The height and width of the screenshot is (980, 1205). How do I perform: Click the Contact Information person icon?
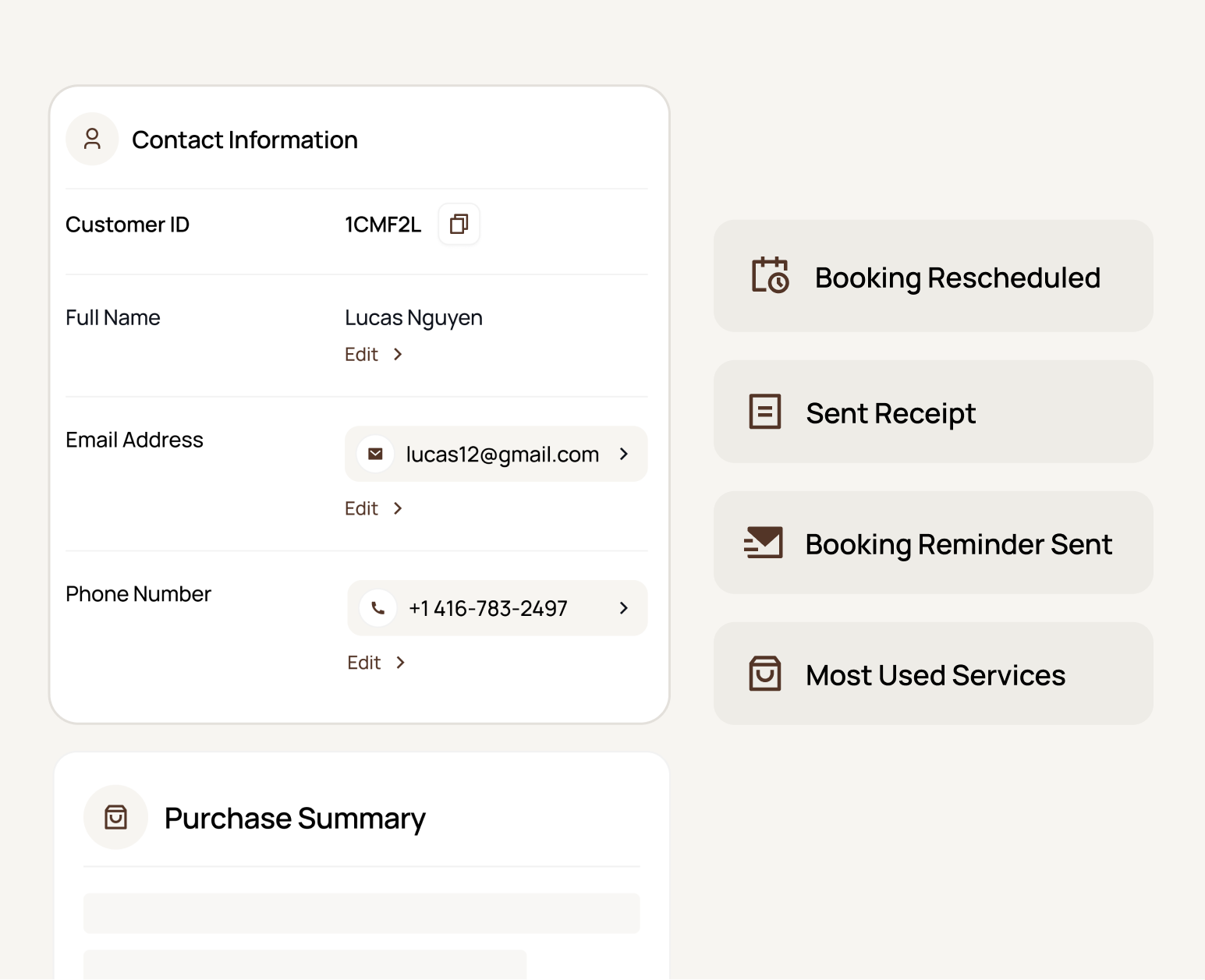pos(92,139)
